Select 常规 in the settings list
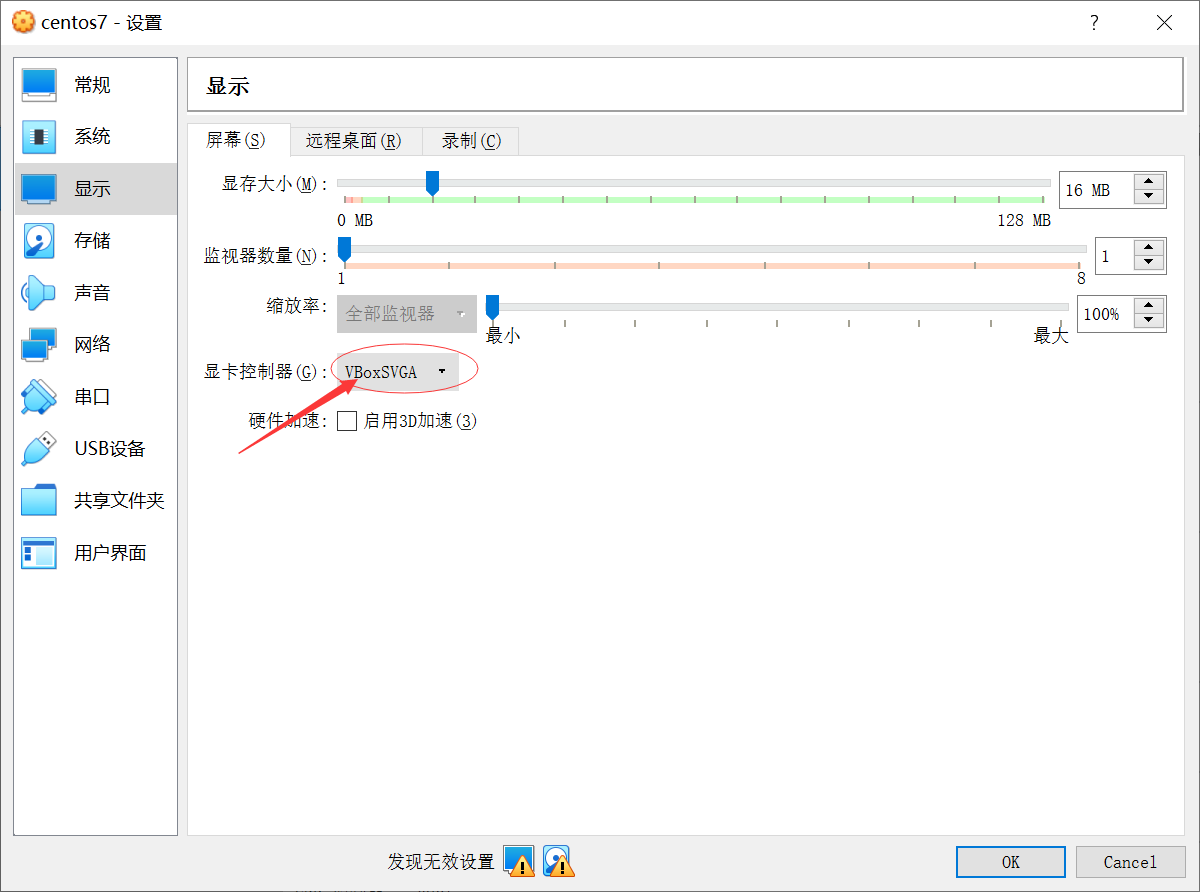Viewport: 1200px width, 892px height. (96, 85)
